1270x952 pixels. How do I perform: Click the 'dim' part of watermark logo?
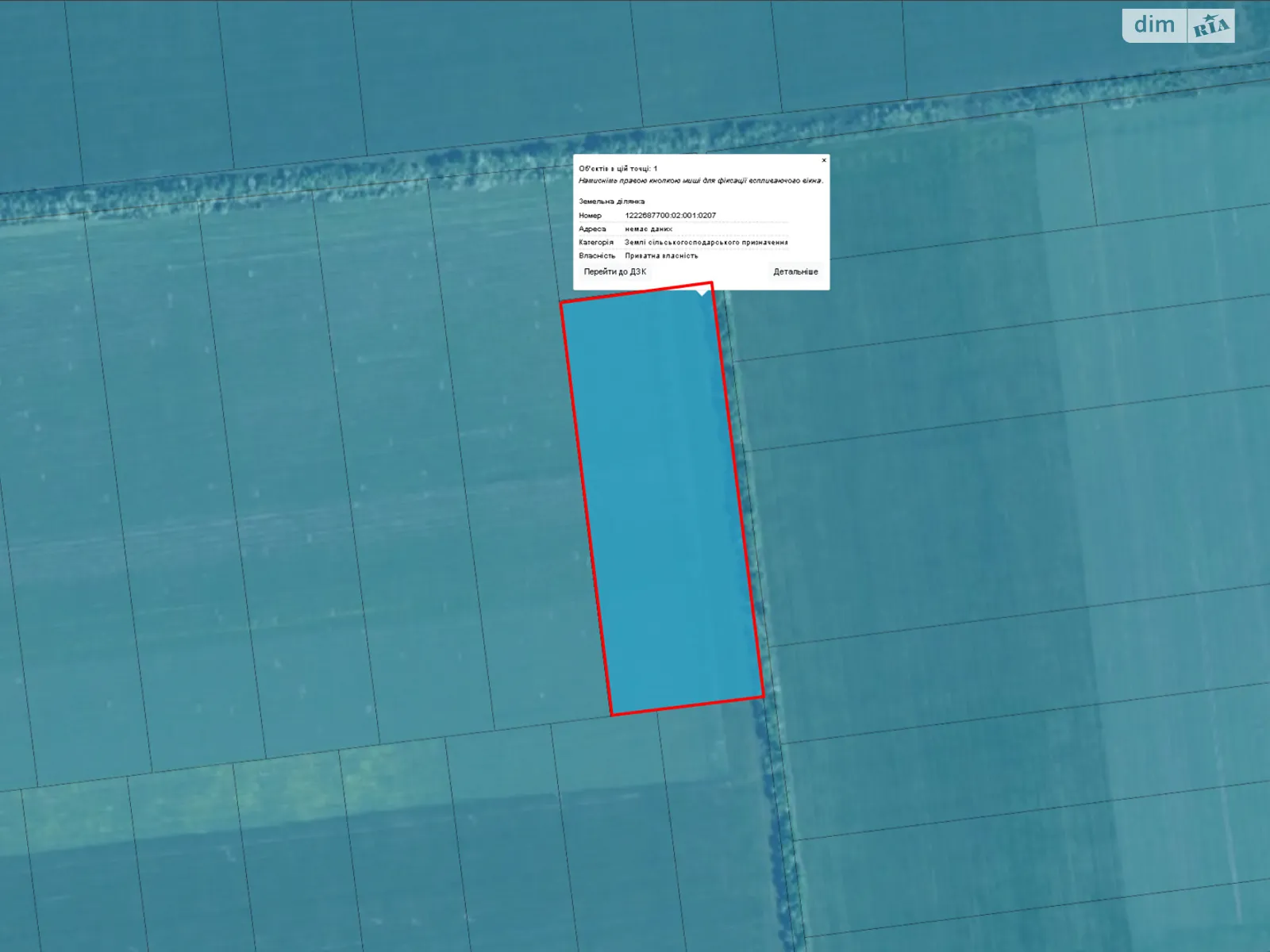point(1154,25)
